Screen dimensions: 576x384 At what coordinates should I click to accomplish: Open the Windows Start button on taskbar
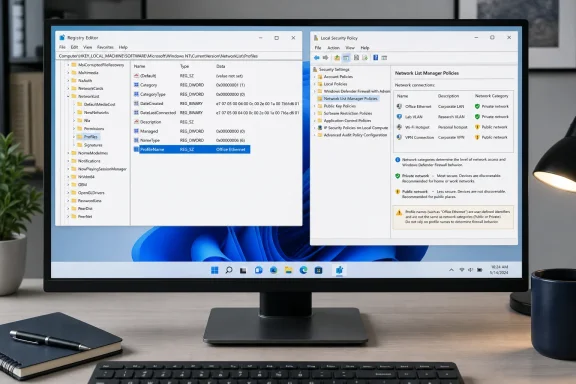(215, 270)
